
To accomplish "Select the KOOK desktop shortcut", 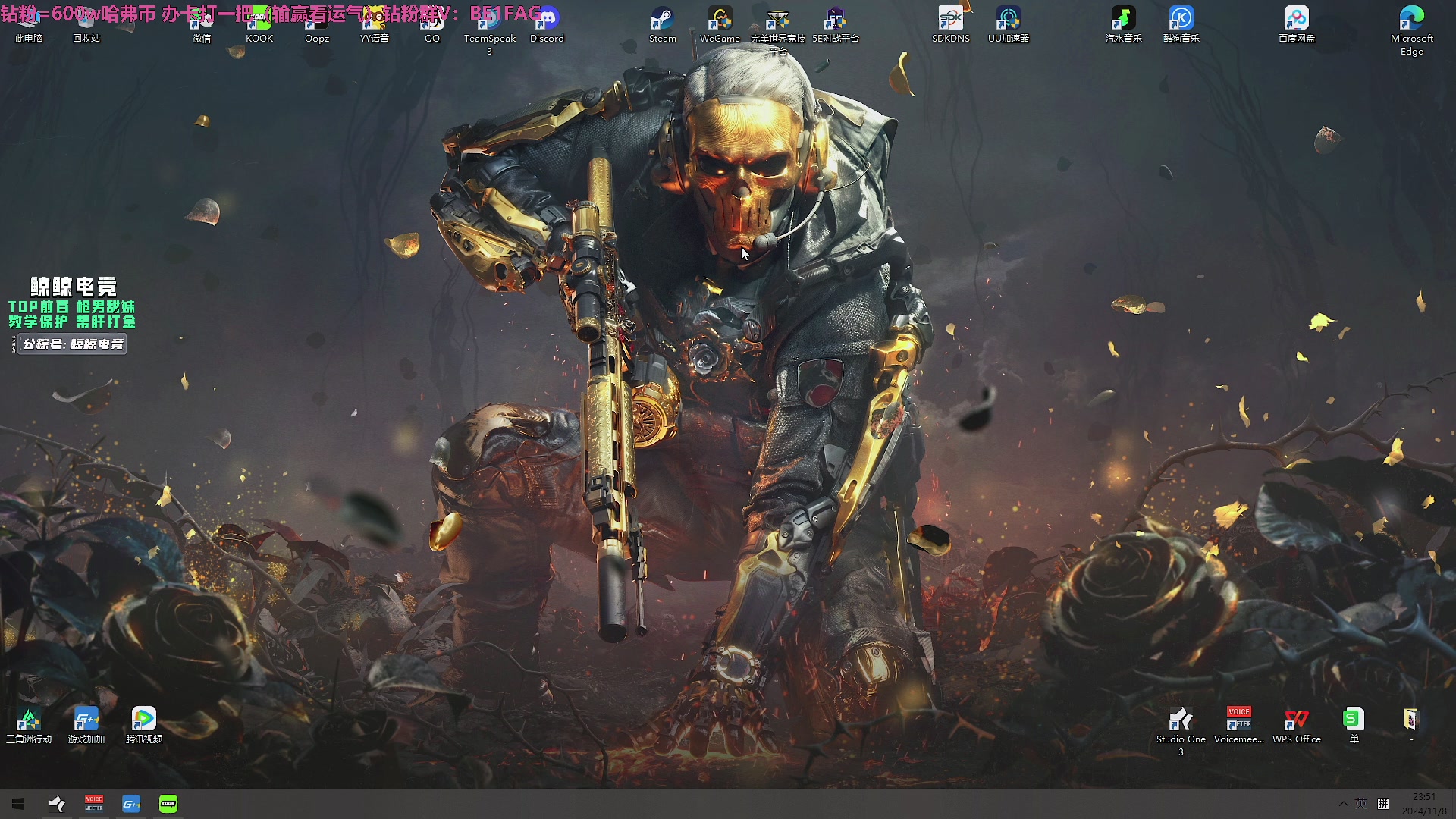I will pos(259,24).
